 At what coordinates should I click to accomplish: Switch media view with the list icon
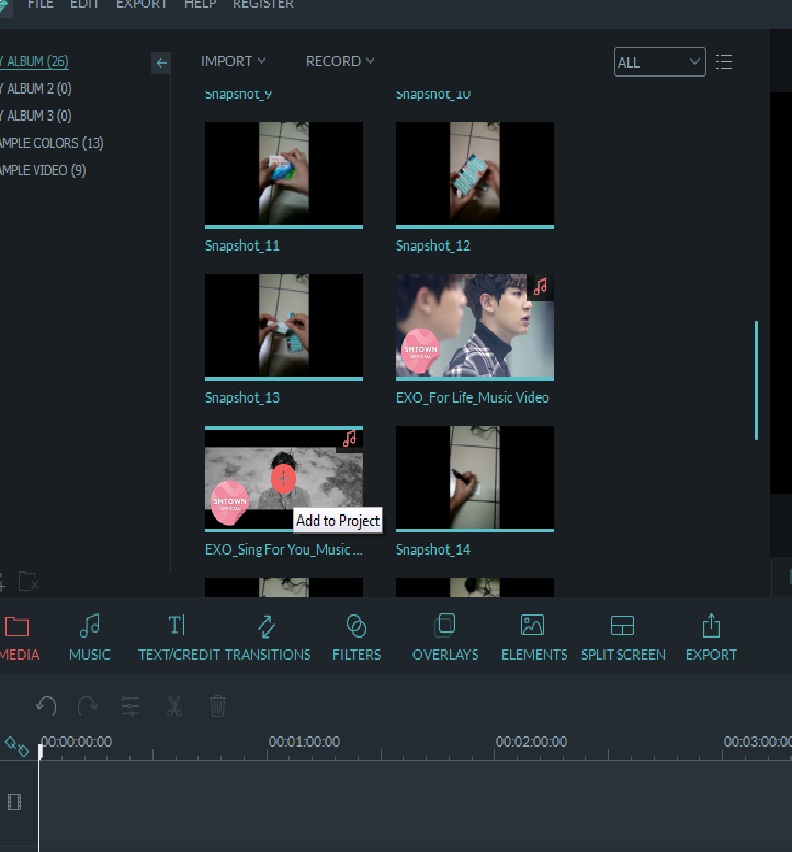724,62
